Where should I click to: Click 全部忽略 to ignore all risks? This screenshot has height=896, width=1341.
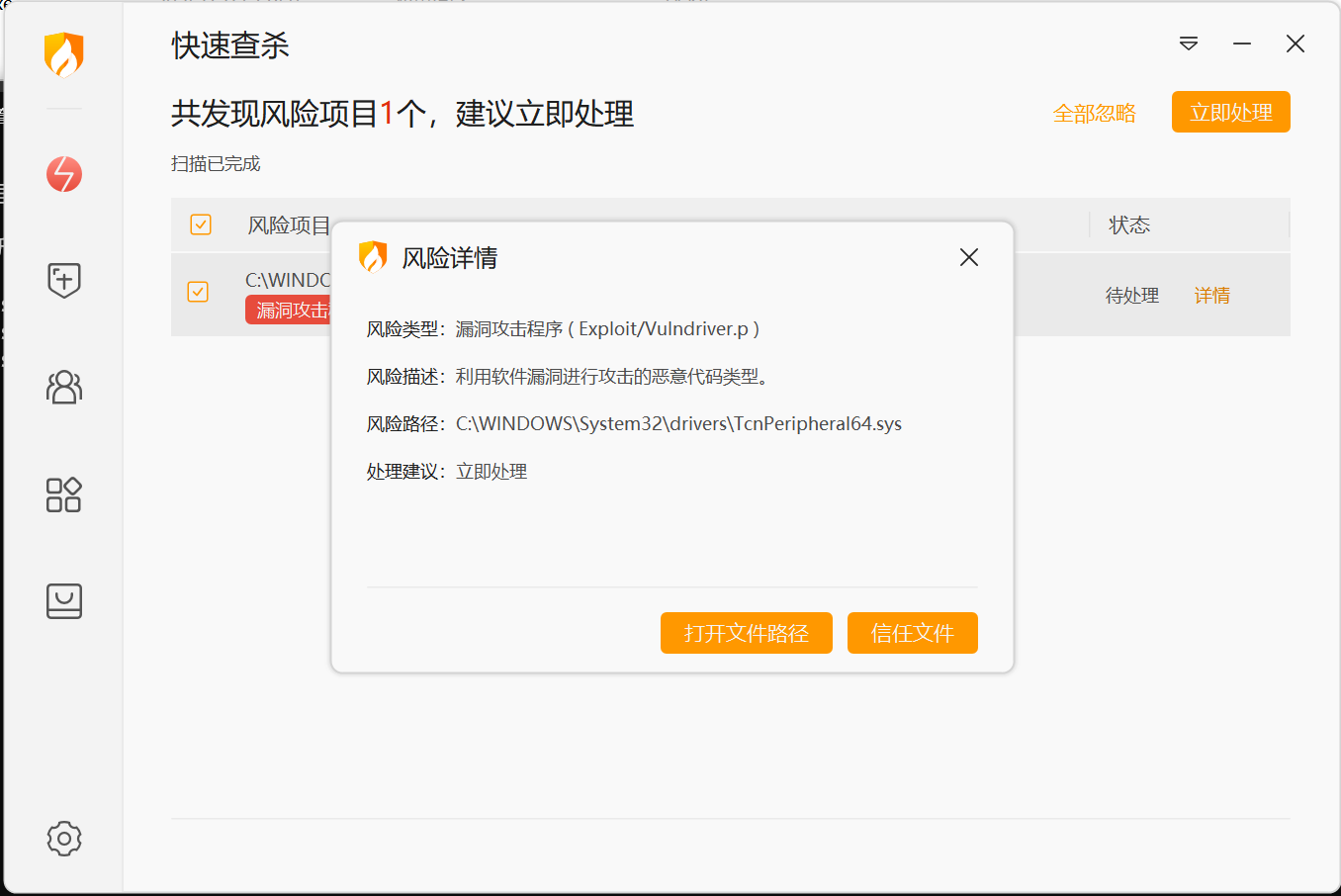point(1095,112)
